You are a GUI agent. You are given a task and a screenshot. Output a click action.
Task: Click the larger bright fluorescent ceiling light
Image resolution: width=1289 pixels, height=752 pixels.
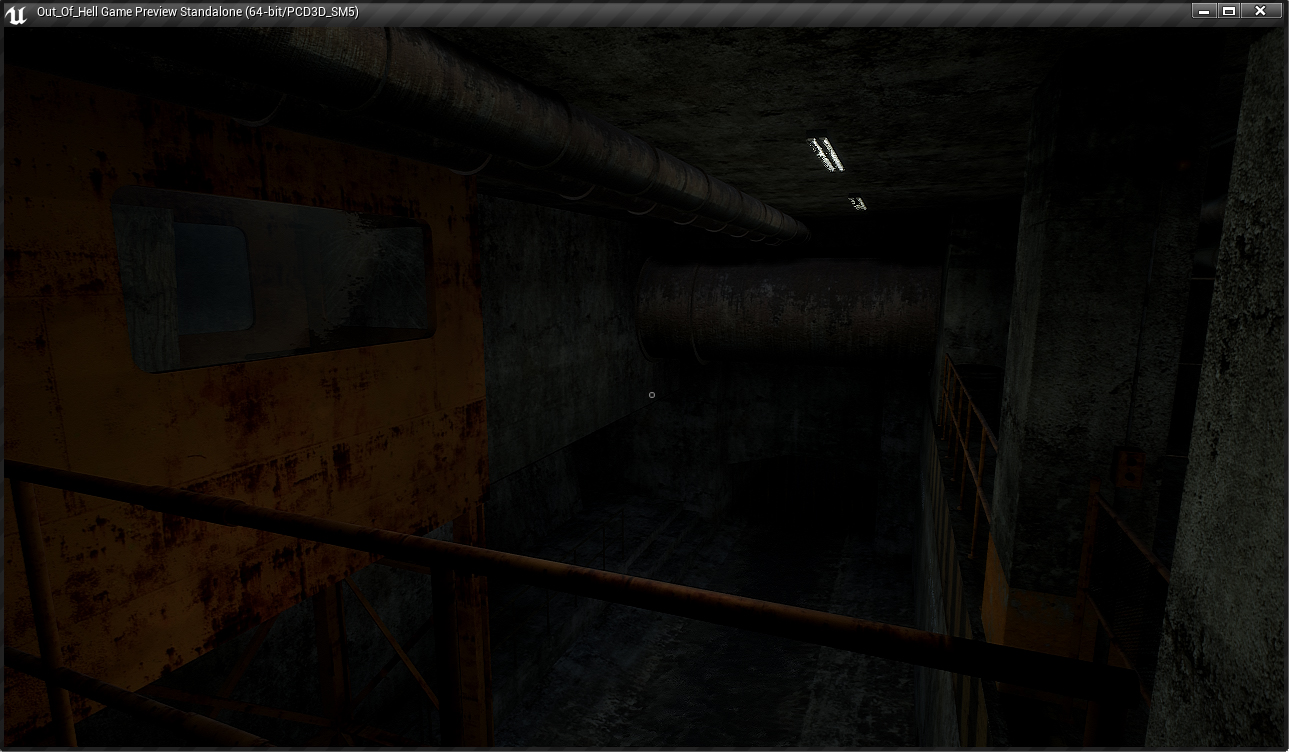826,155
